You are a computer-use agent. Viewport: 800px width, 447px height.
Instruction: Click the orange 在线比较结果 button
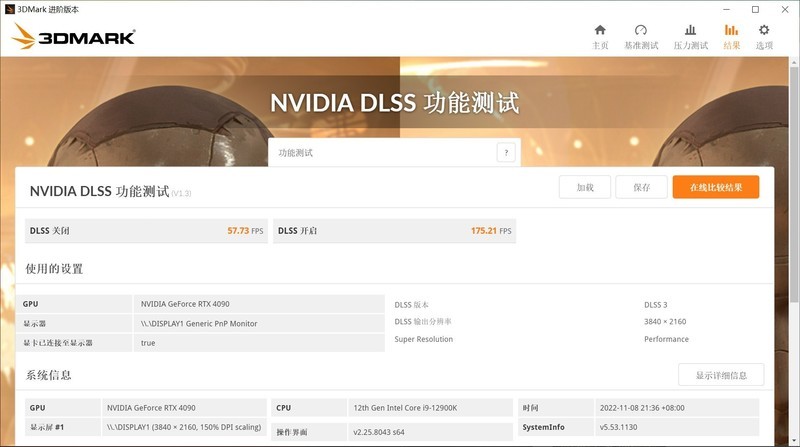click(x=716, y=187)
